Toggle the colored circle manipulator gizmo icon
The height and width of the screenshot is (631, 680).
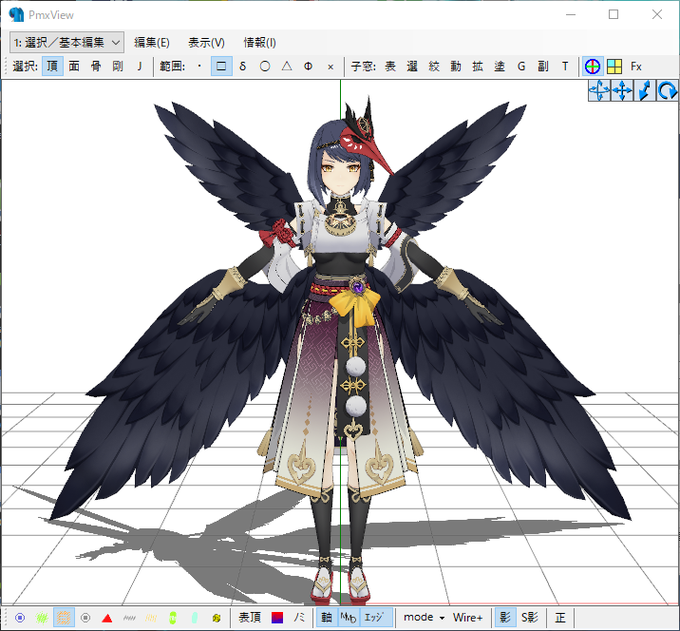tap(592, 66)
